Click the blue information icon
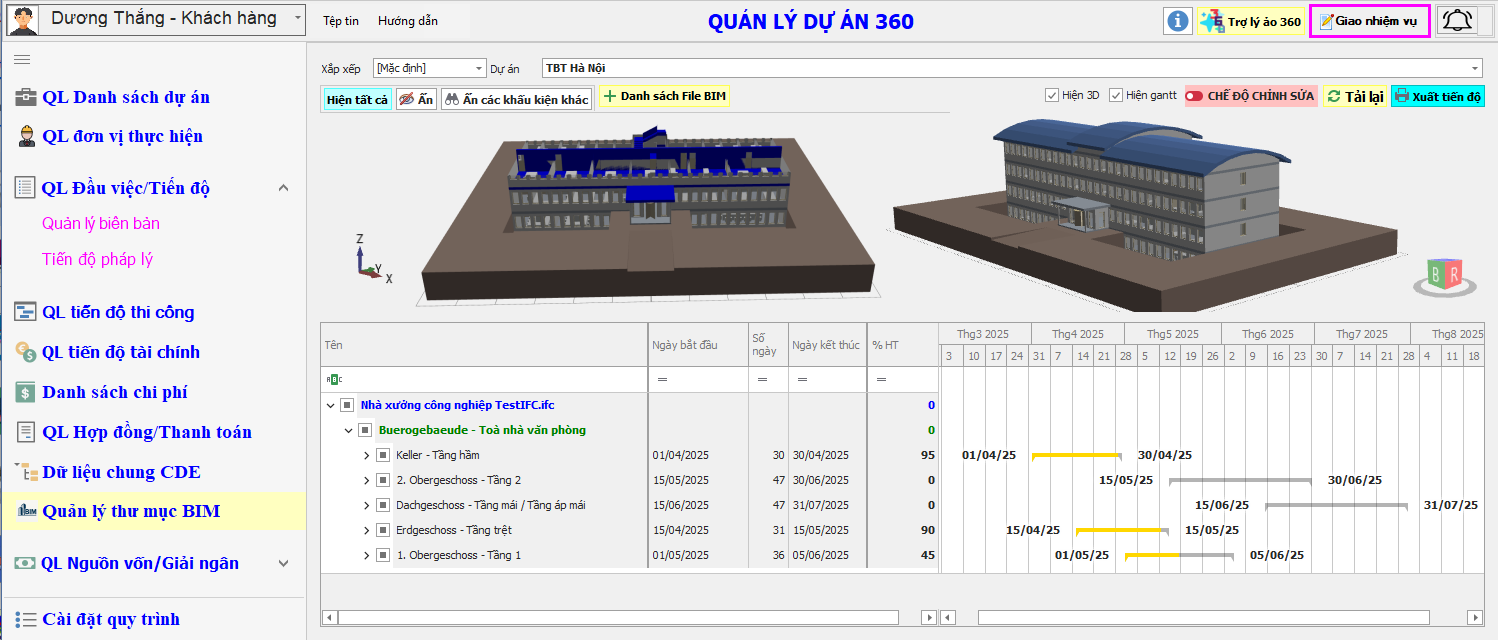 (x=1178, y=21)
